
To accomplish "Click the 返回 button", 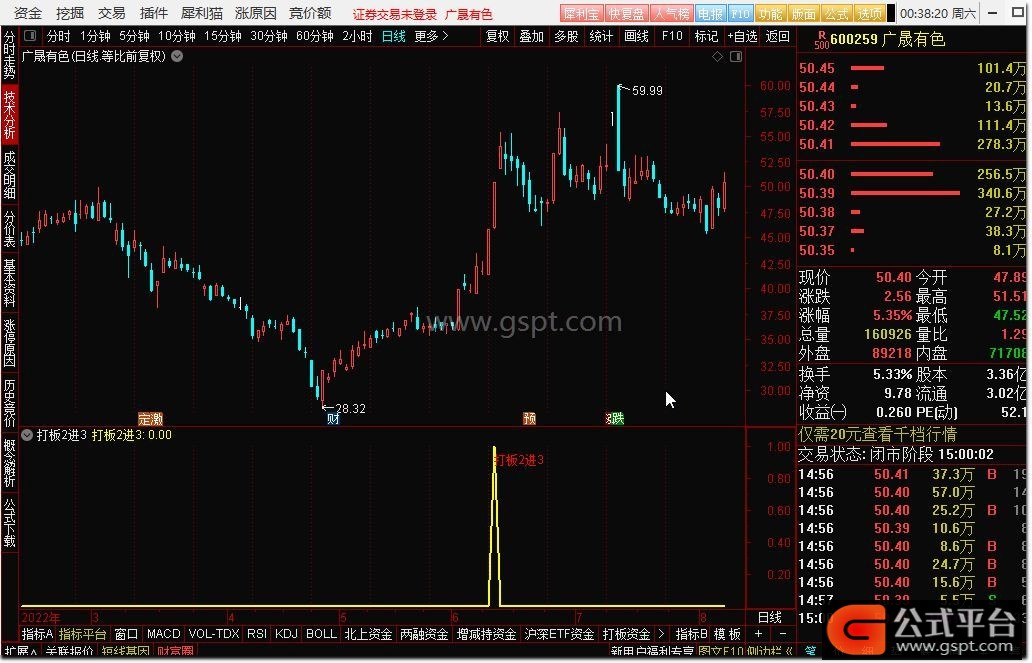I will click(x=778, y=36).
